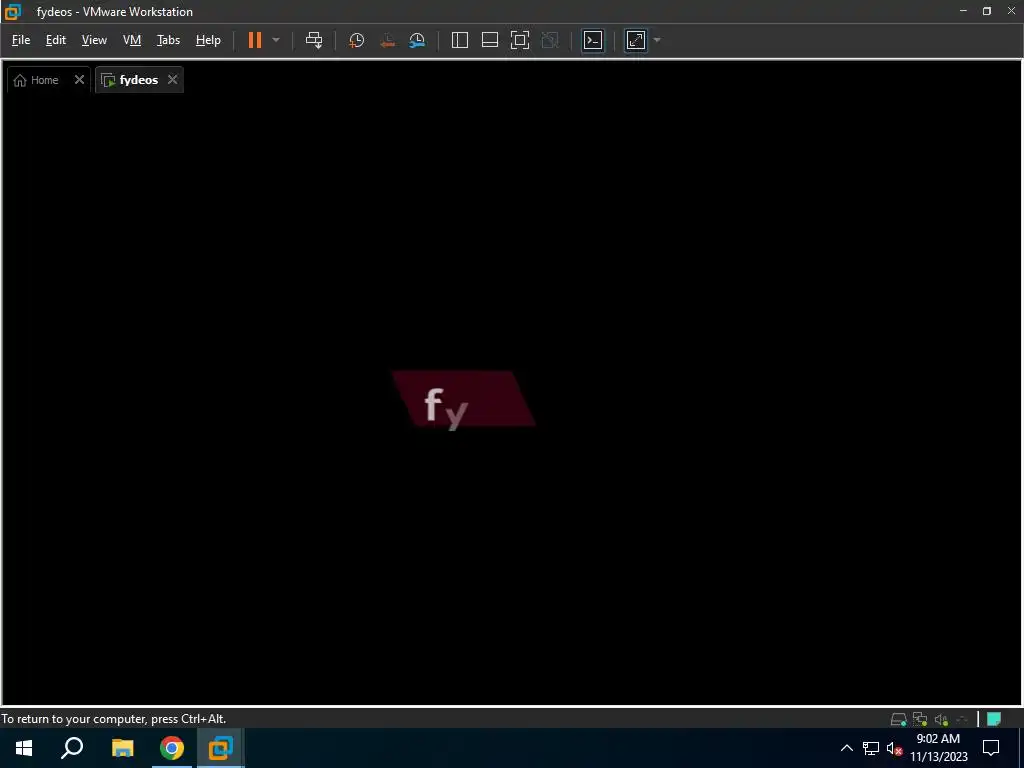Image resolution: width=1024 pixels, height=768 pixels.
Task: Open the Help menu
Action: coord(208,40)
